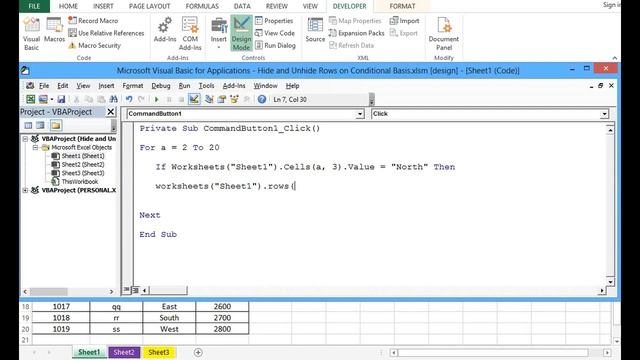Open Document Panel
Image resolution: width=640 pixels, height=360 pixels.
click(444, 34)
